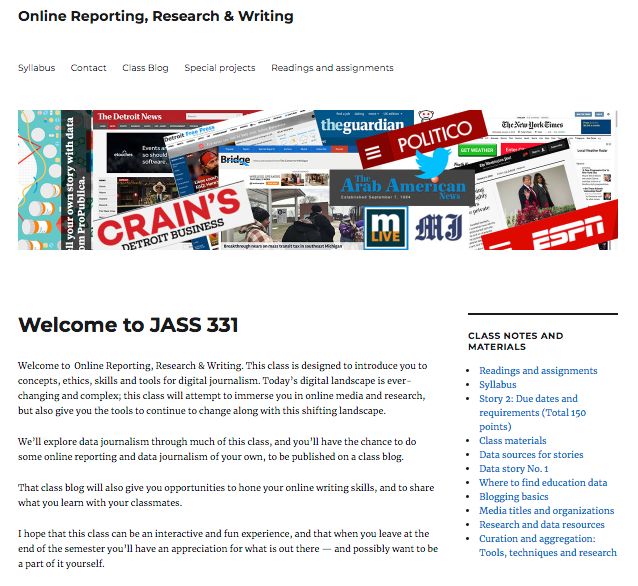Open Curation and aggregation tools link
Screen dimensions: 638x586
(547, 546)
